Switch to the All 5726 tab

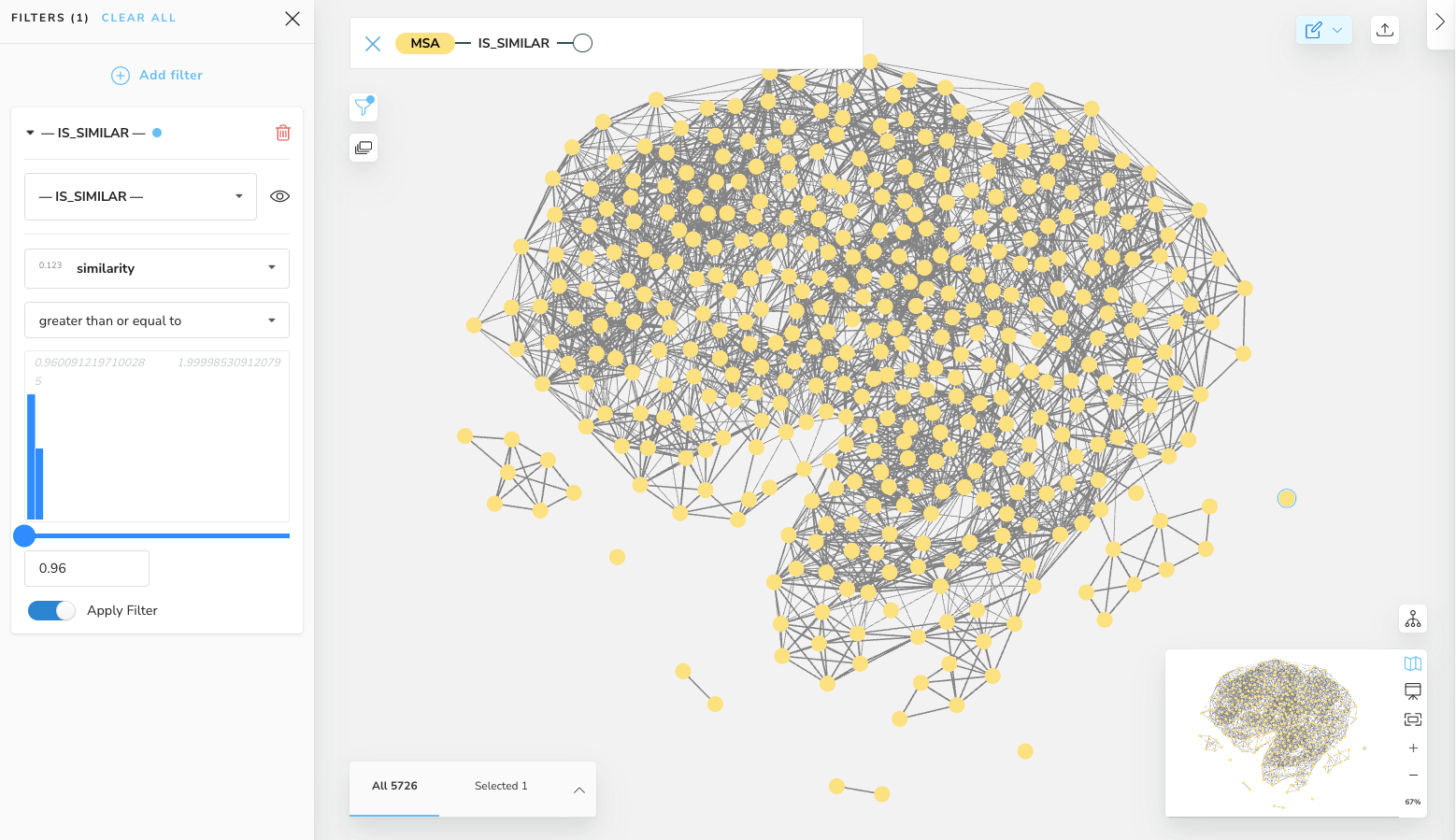tap(394, 786)
